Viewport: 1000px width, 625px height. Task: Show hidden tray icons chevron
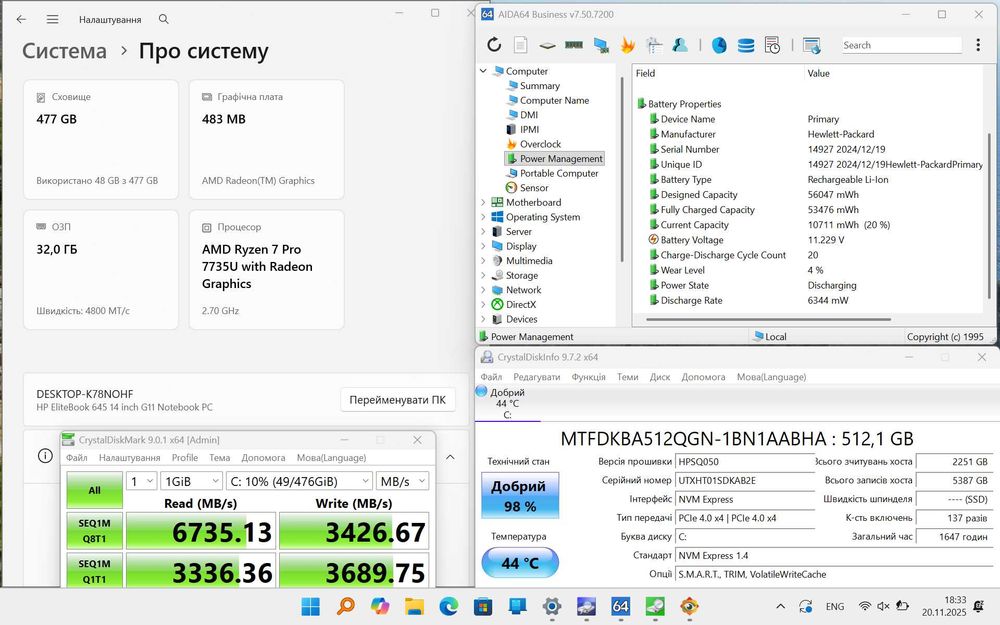pos(781,607)
